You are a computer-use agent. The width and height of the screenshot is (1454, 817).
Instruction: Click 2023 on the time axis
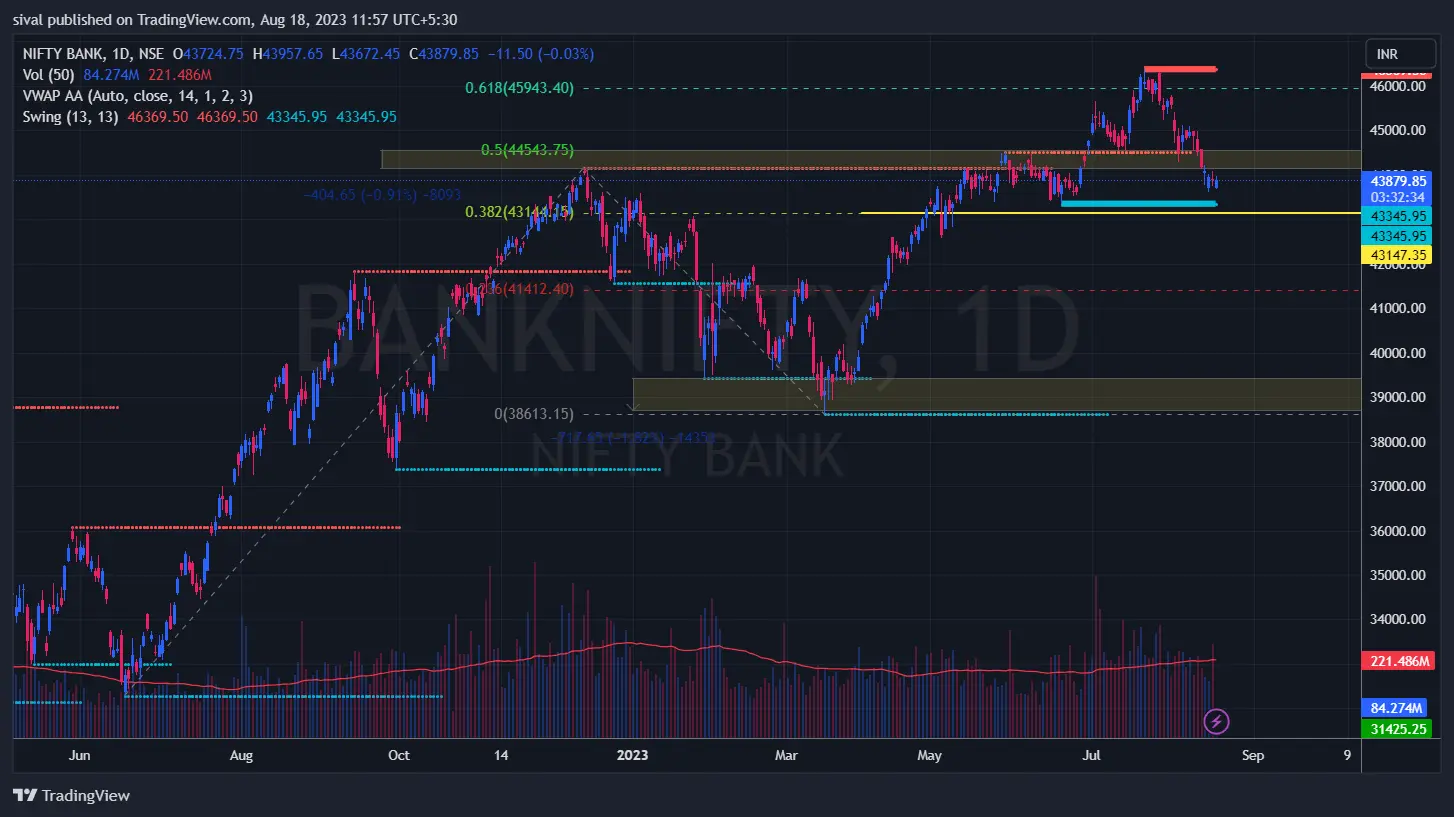click(x=632, y=756)
